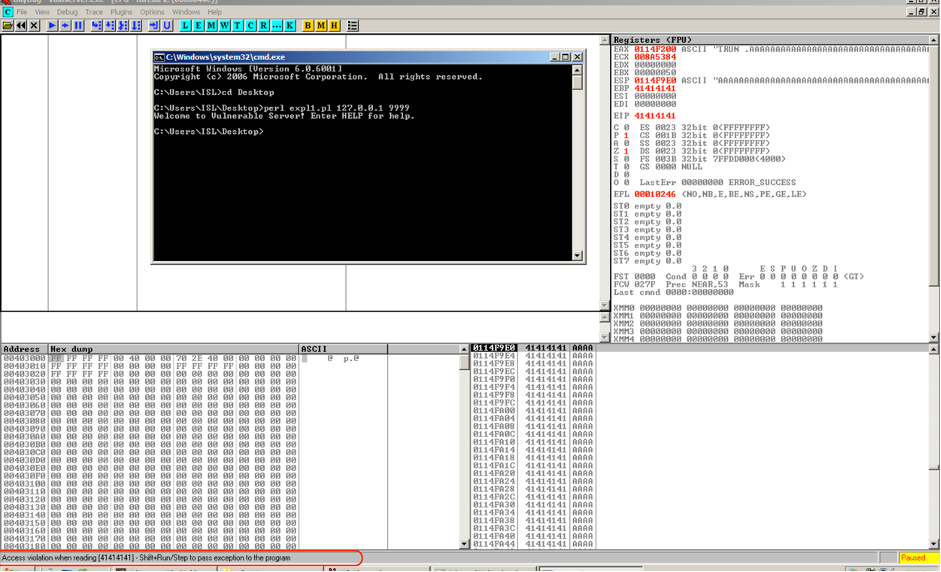941x572 pixels.
Task: Show Executable modules with the E button
Action: click(x=198, y=26)
